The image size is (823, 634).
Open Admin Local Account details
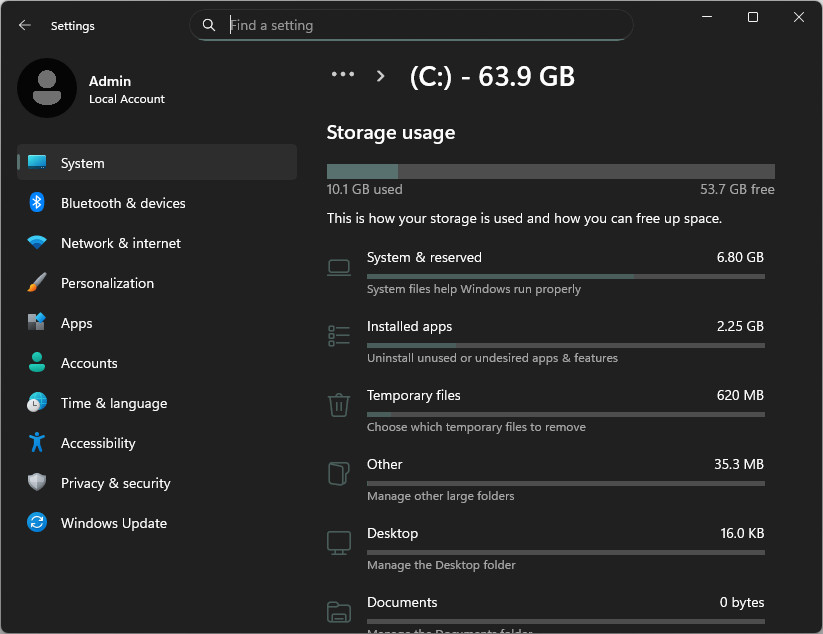126,89
